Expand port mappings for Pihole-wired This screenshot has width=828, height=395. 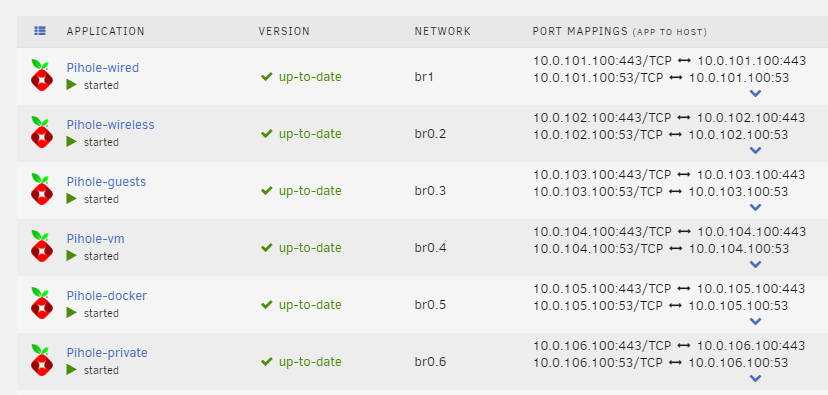756,93
